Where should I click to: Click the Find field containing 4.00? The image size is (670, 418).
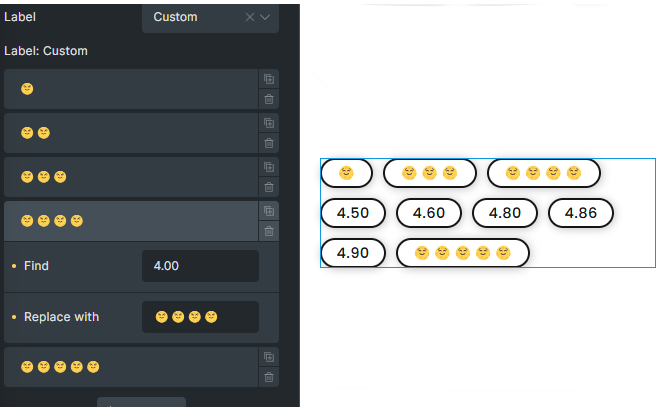[x=200, y=266]
